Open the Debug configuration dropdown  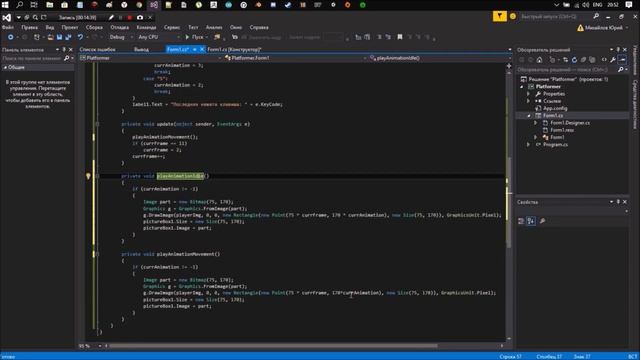[x=121, y=37]
